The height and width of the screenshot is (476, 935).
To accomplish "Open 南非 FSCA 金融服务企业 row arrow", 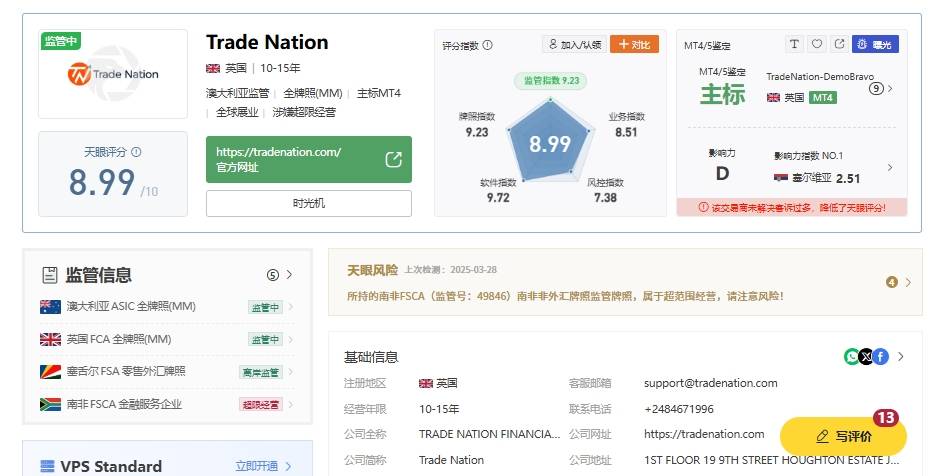I will pos(291,404).
